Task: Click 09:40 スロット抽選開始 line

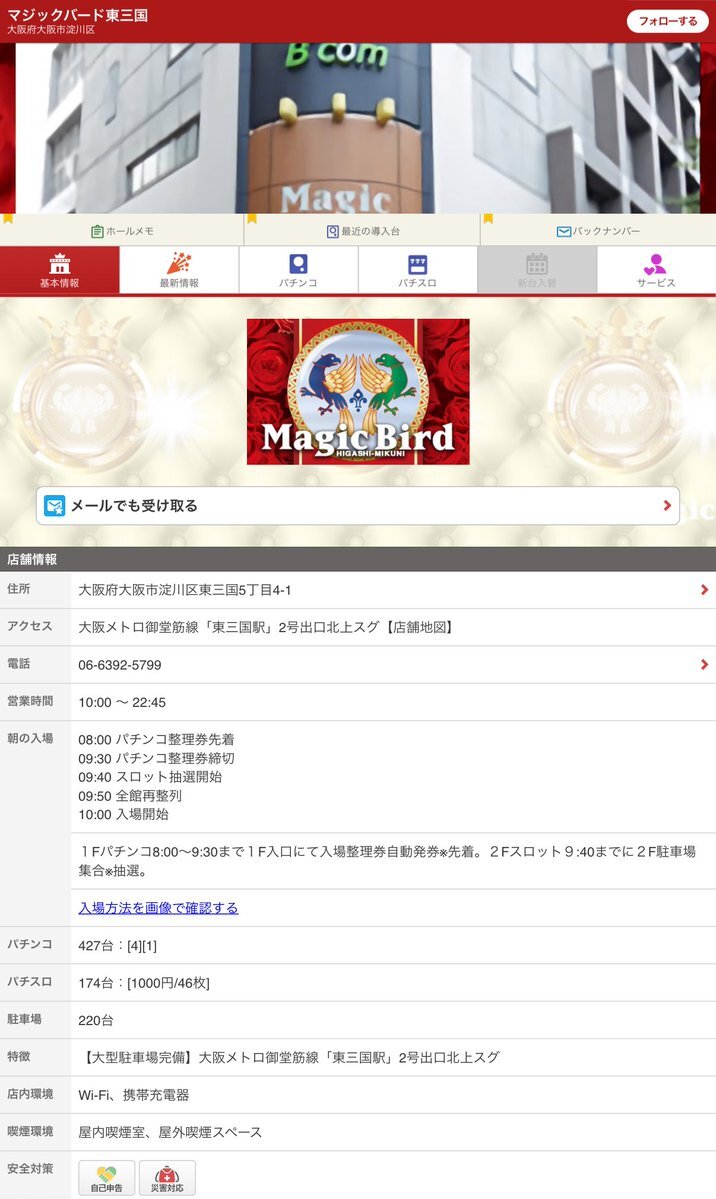Action: click(x=150, y=777)
